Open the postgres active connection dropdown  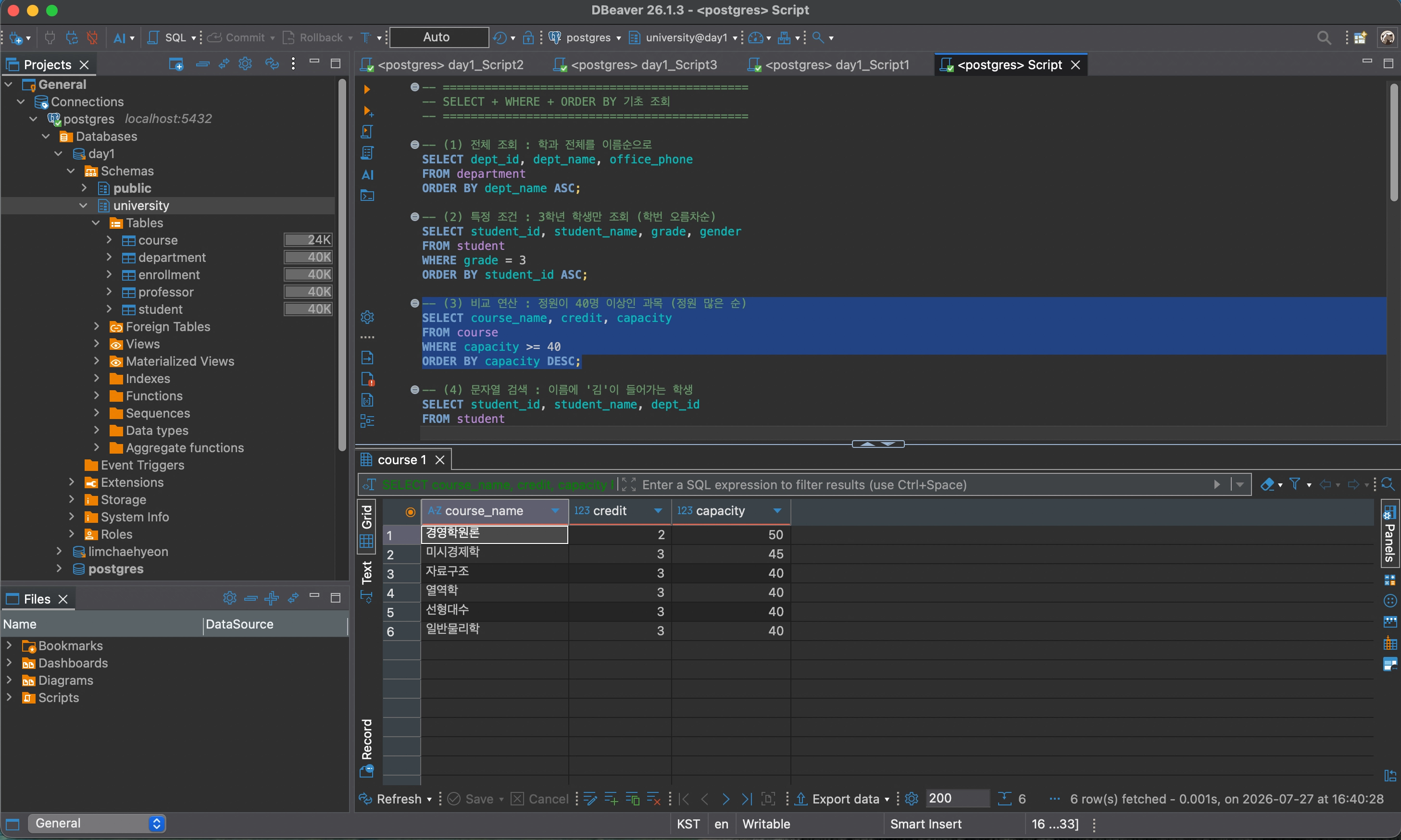tap(586, 38)
